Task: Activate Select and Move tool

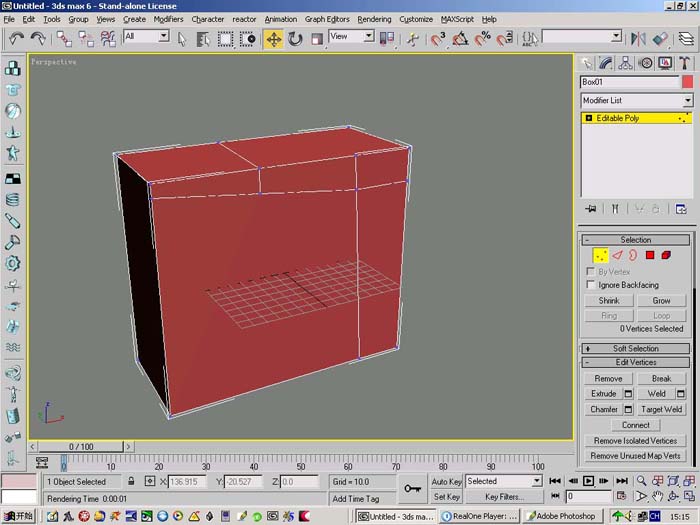Action: coord(274,39)
